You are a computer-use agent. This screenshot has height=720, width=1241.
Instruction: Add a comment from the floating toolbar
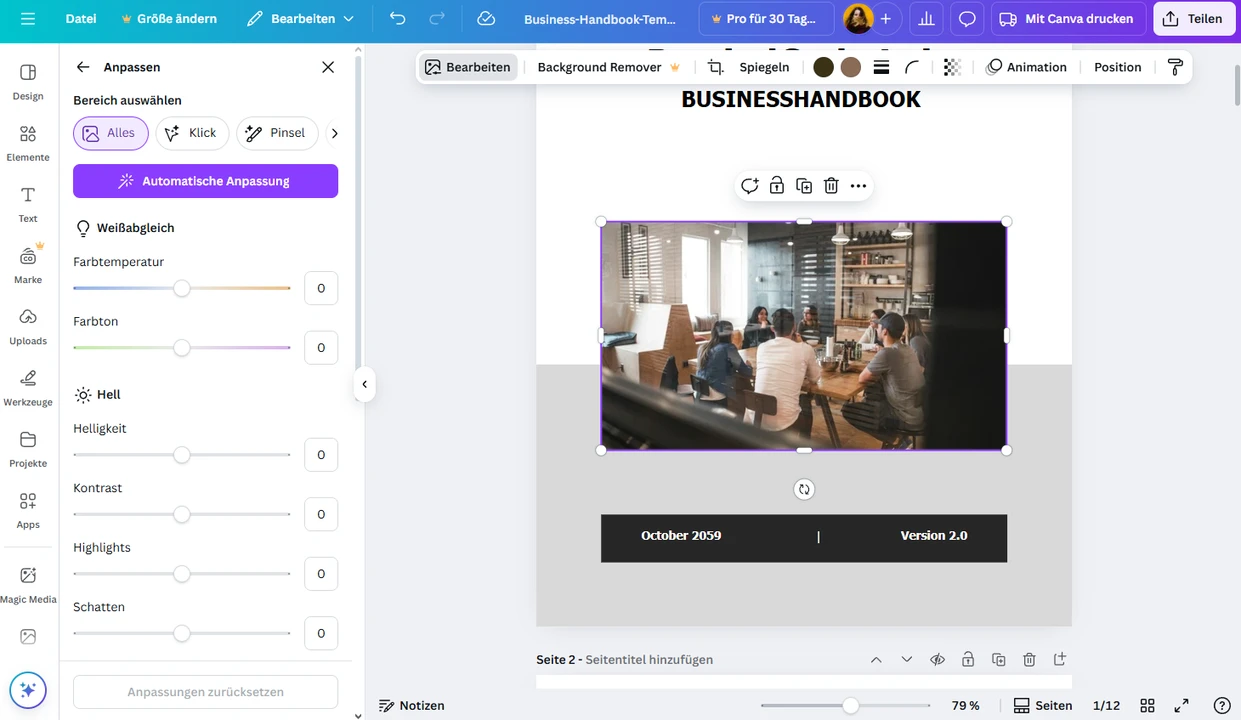(750, 186)
